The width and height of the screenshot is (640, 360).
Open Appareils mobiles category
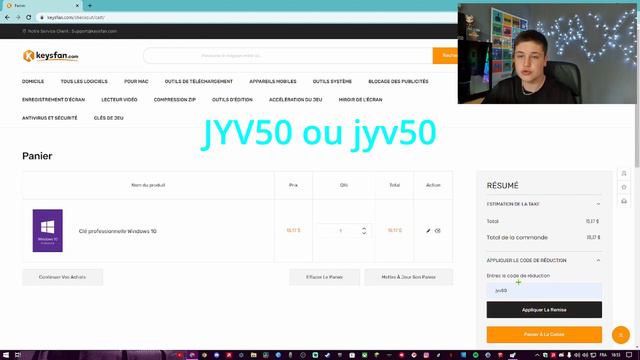point(273,82)
